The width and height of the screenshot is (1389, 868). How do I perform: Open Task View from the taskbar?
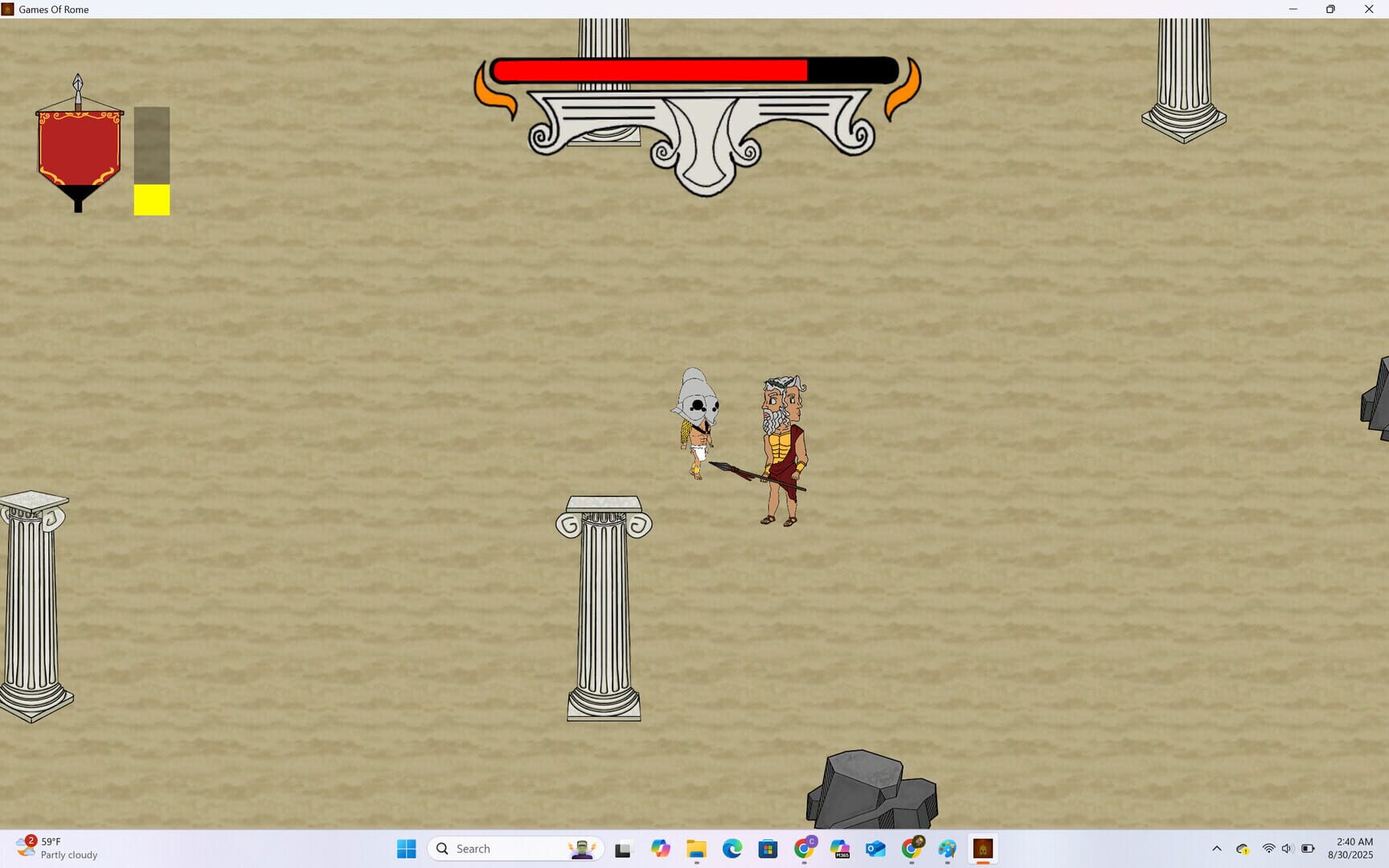(x=624, y=848)
